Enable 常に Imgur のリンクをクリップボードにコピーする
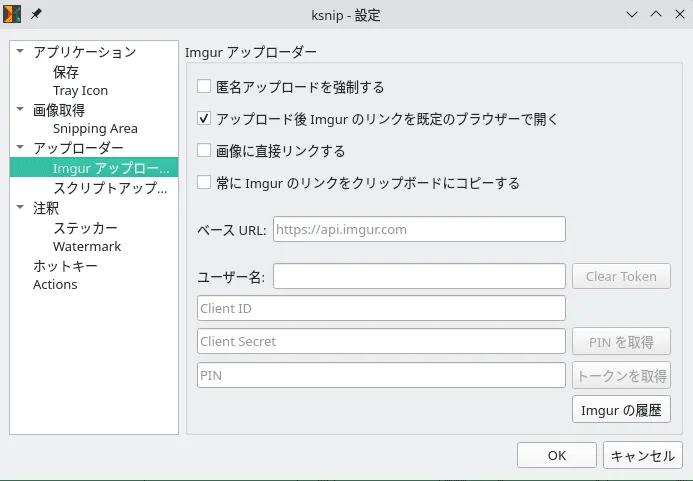This screenshot has height=481, width=693. [204, 183]
